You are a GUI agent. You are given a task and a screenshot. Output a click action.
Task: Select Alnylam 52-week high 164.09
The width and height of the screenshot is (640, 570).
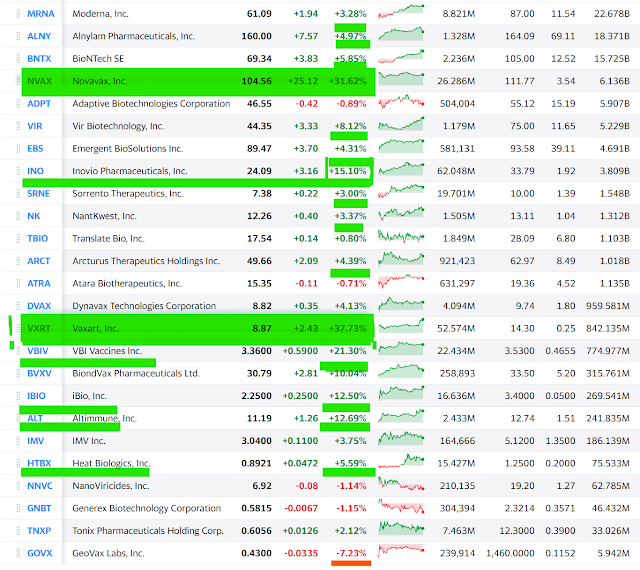coord(520,36)
